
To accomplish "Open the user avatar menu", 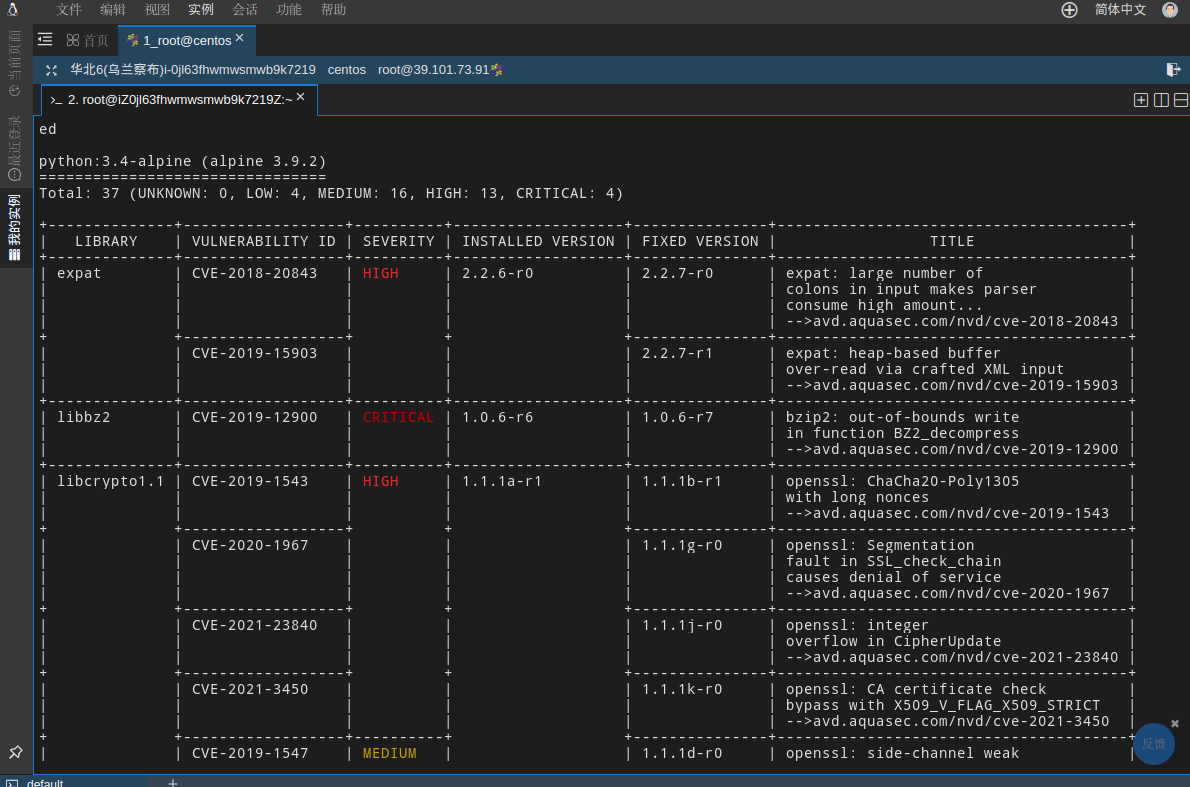I will [x=1170, y=10].
